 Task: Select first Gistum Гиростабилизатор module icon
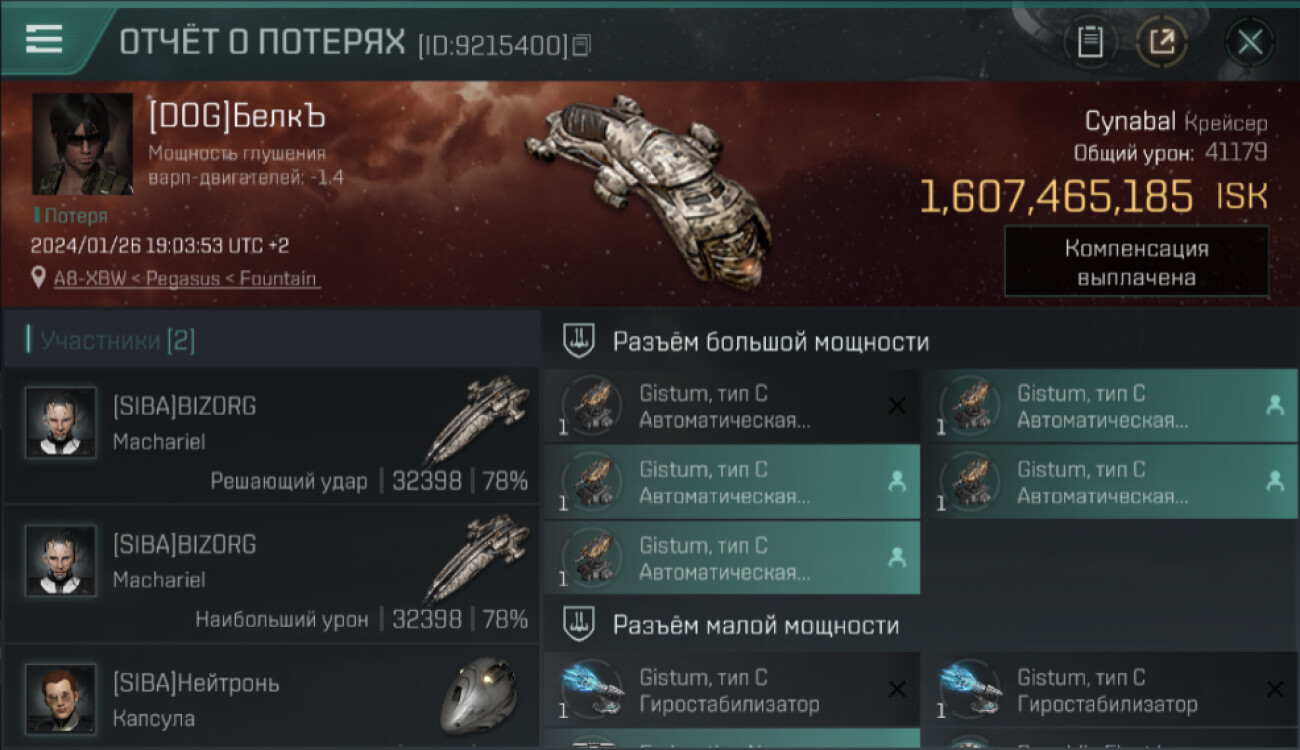[593, 689]
